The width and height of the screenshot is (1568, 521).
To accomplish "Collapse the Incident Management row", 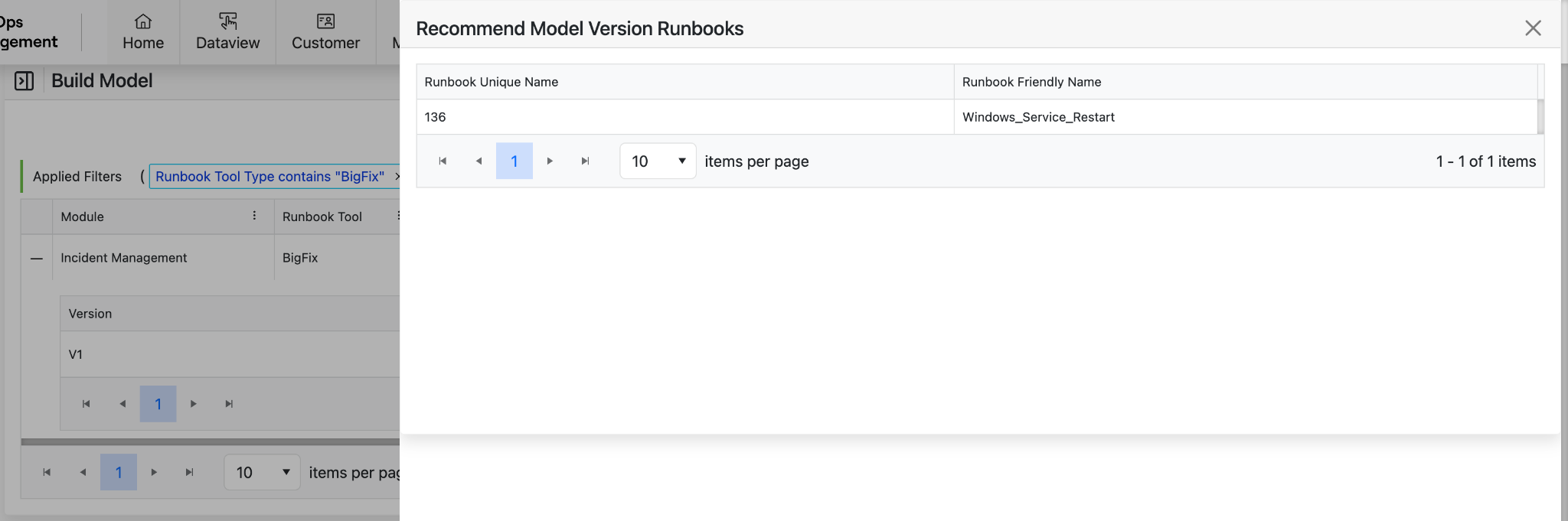I will [x=36, y=259].
